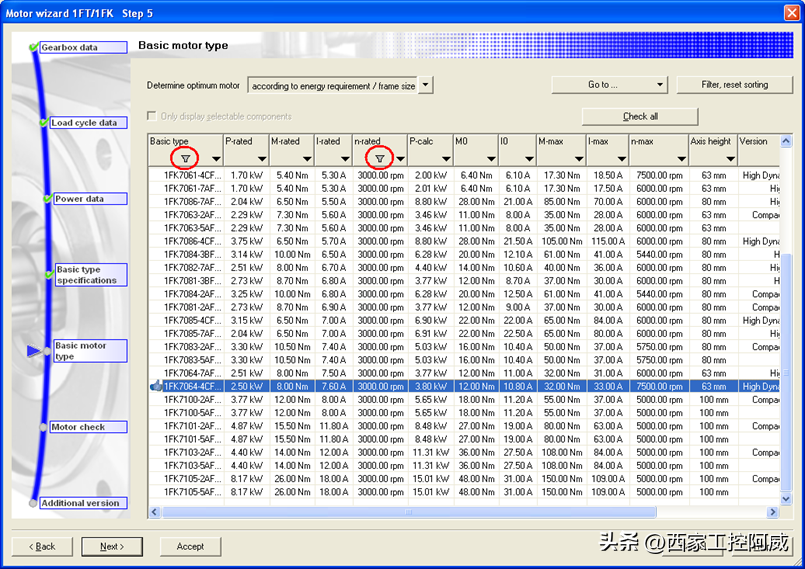
Task: Expand the P-rated column sort arrow
Action: pyautogui.click(x=259, y=158)
